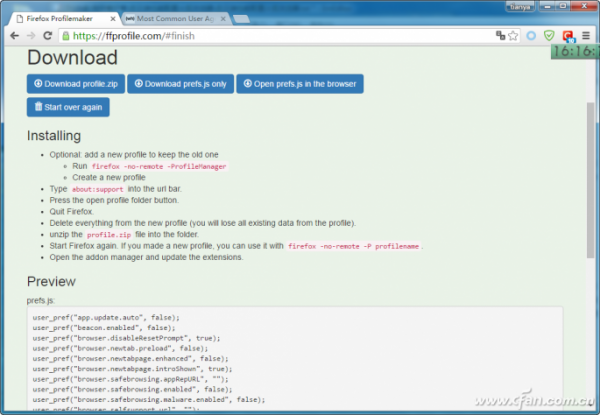Click the browser back arrow
The image size is (600, 415).
[x=13, y=35]
